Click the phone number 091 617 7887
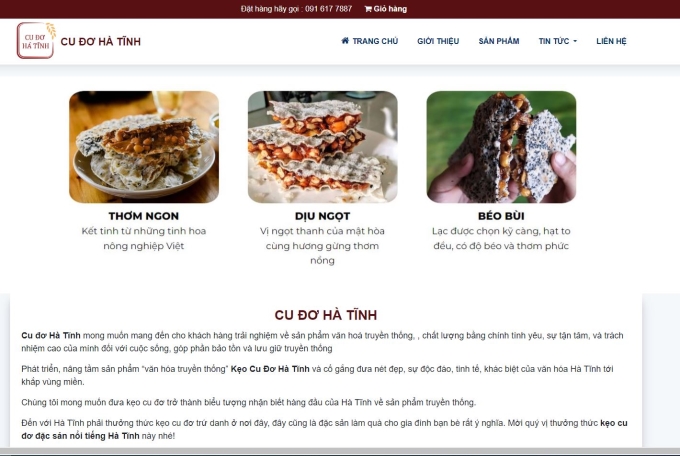680x456 pixels. click(x=328, y=9)
